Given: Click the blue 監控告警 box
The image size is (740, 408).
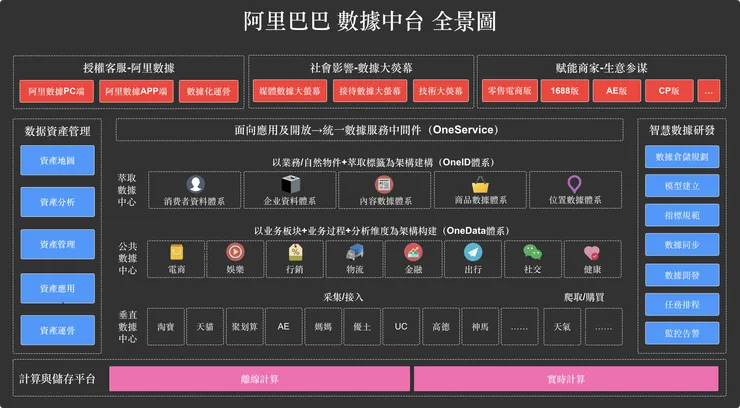Looking at the screenshot, I should [x=682, y=333].
